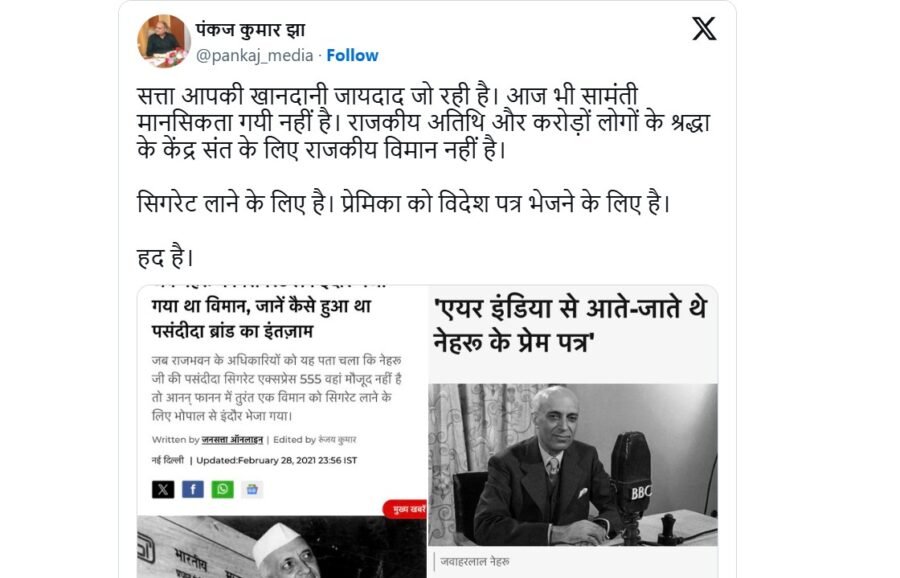Click the Google News icon

click(252, 489)
